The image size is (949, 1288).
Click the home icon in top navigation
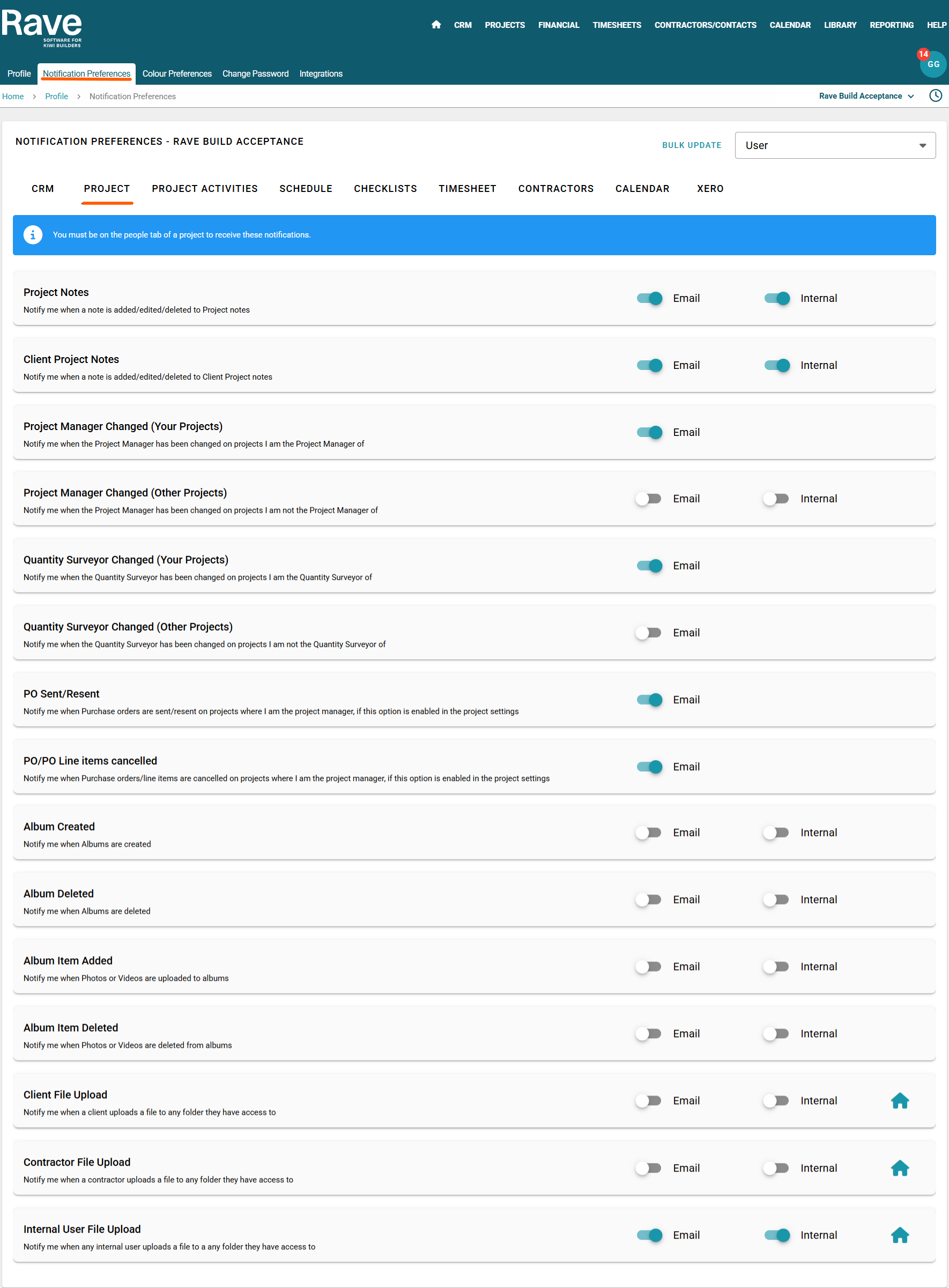click(x=436, y=25)
